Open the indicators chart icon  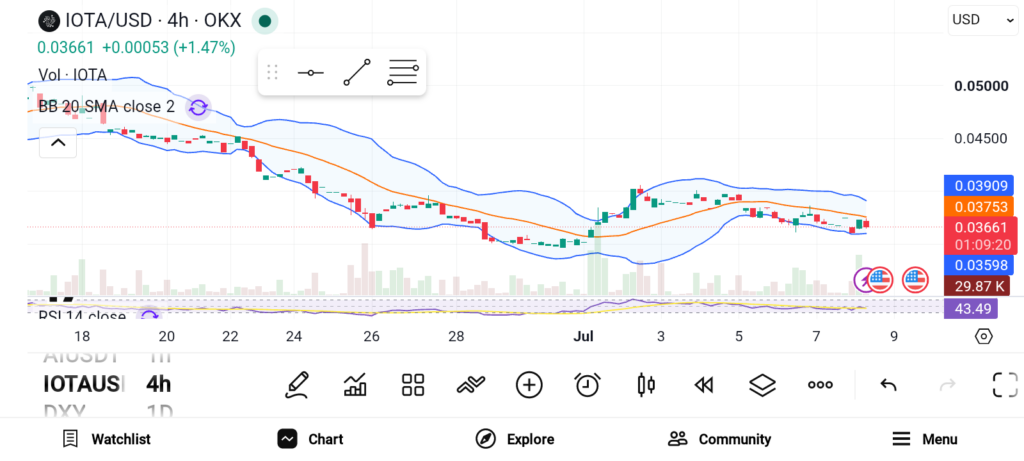click(x=355, y=385)
